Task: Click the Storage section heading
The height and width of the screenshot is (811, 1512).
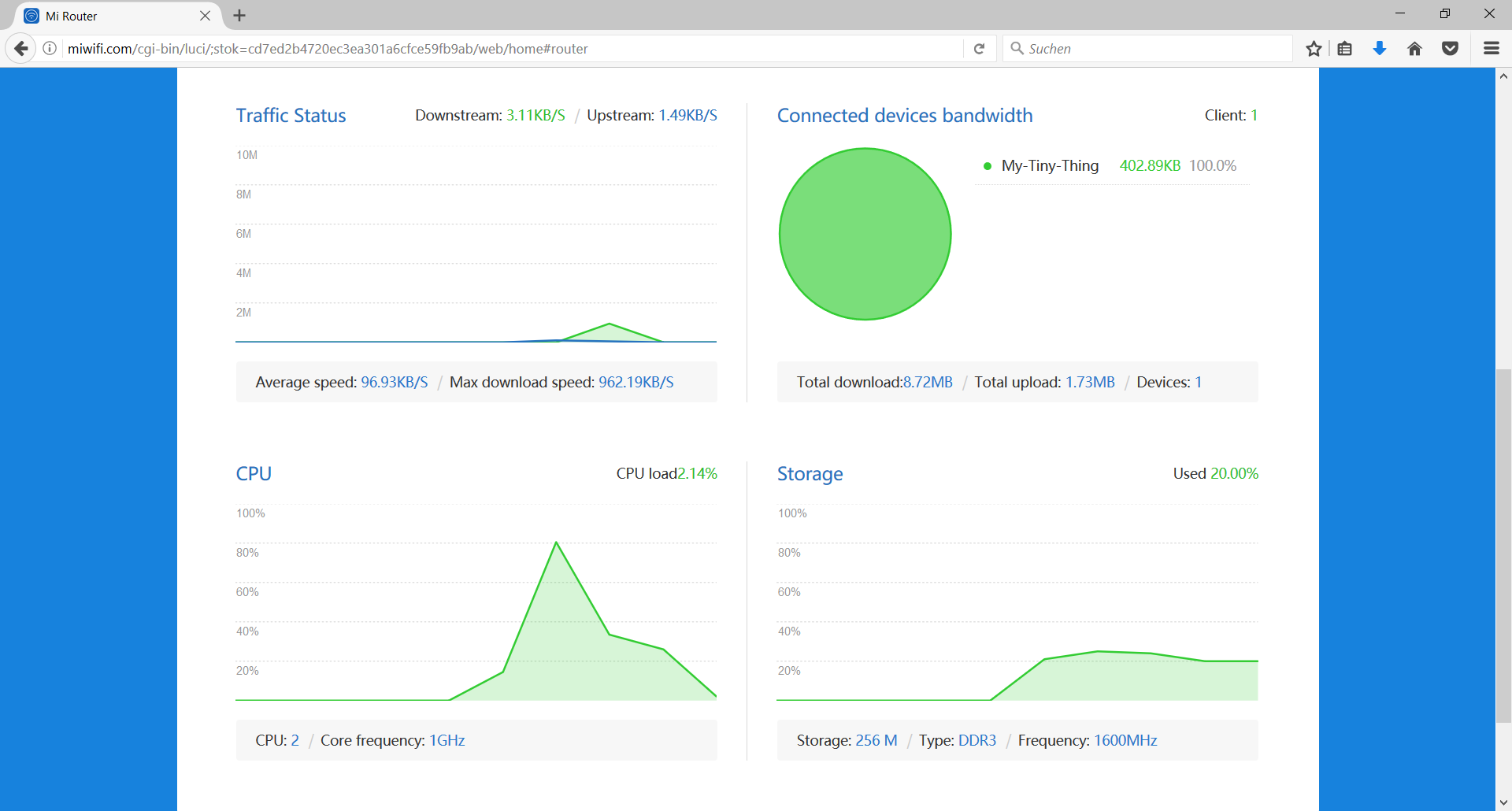Action: click(x=810, y=474)
